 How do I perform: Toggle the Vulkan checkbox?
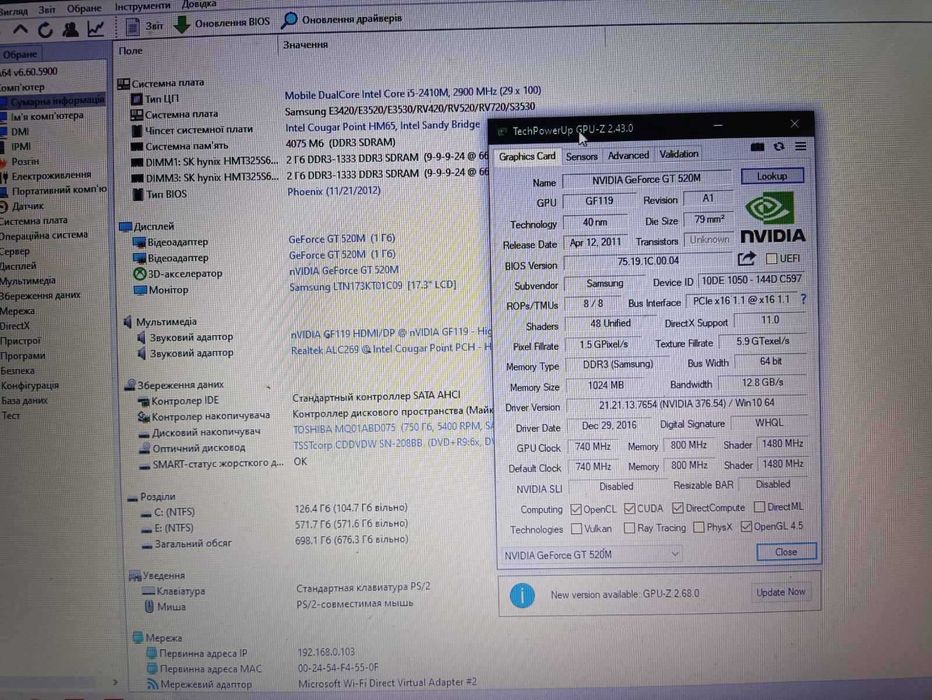[576, 528]
